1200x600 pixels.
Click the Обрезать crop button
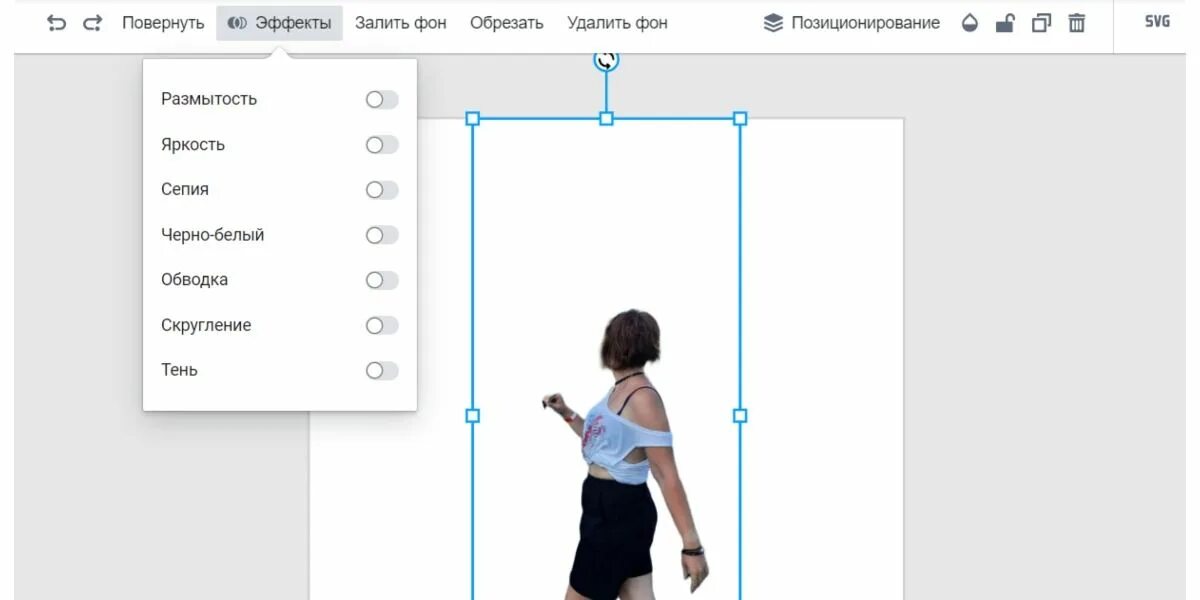[507, 23]
